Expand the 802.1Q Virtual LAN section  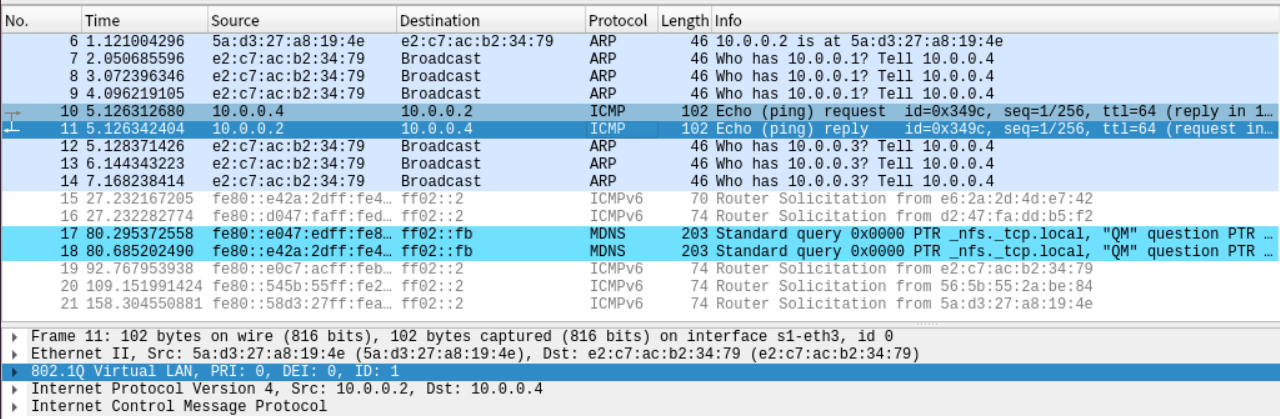(x=15, y=371)
